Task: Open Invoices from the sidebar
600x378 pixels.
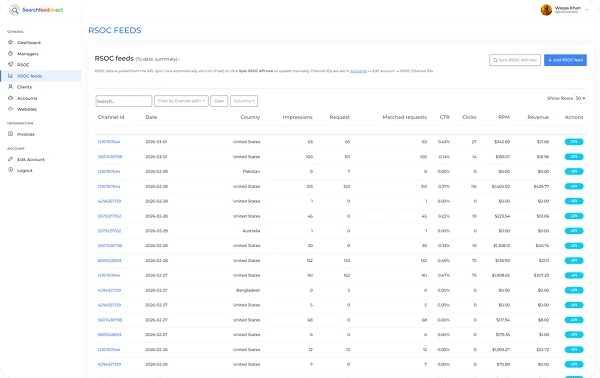Action: pyautogui.click(x=26, y=134)
